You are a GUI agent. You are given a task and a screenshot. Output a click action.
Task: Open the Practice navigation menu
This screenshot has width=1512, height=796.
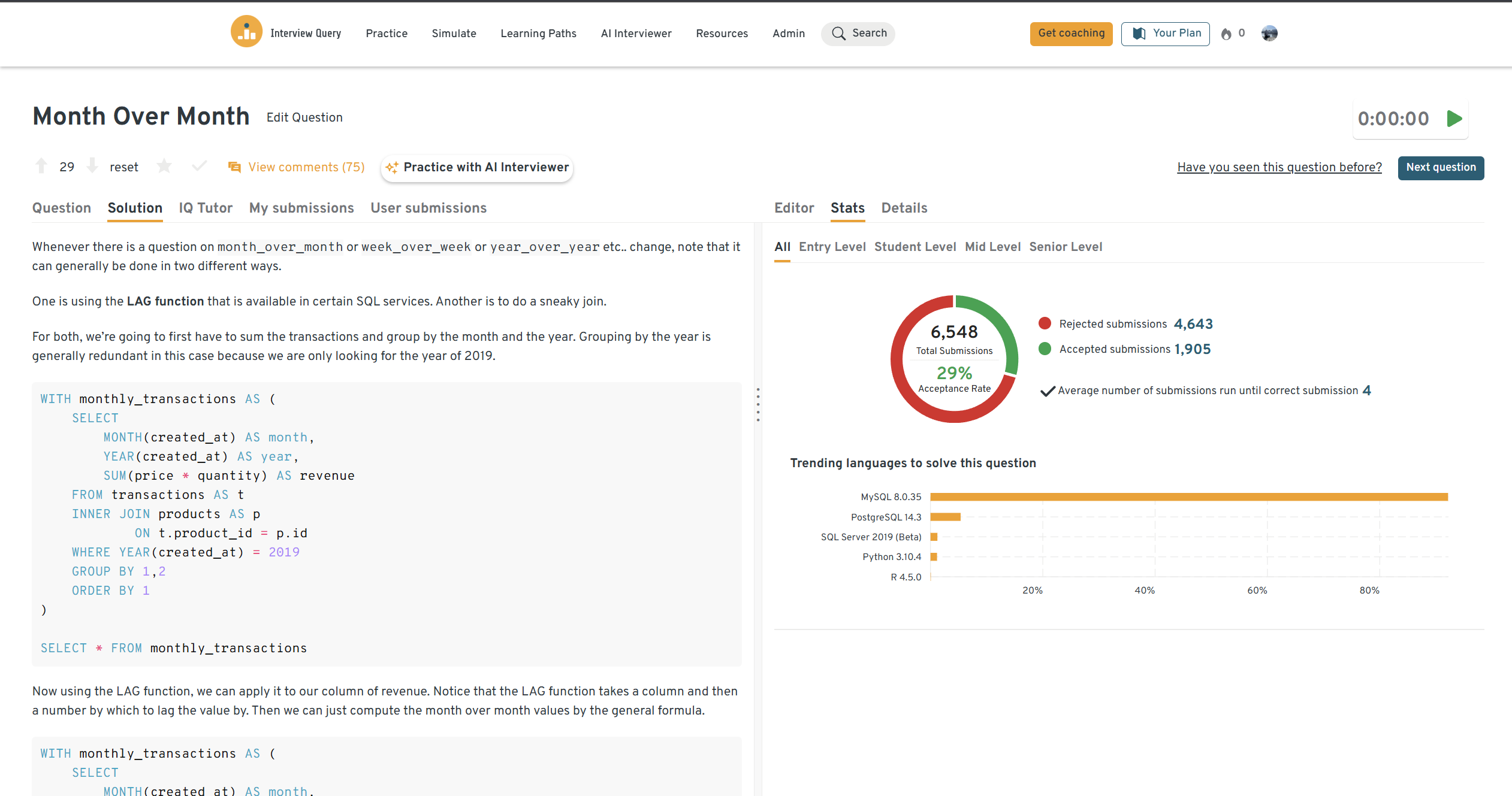pyautogui.click(x=387, y=34)
